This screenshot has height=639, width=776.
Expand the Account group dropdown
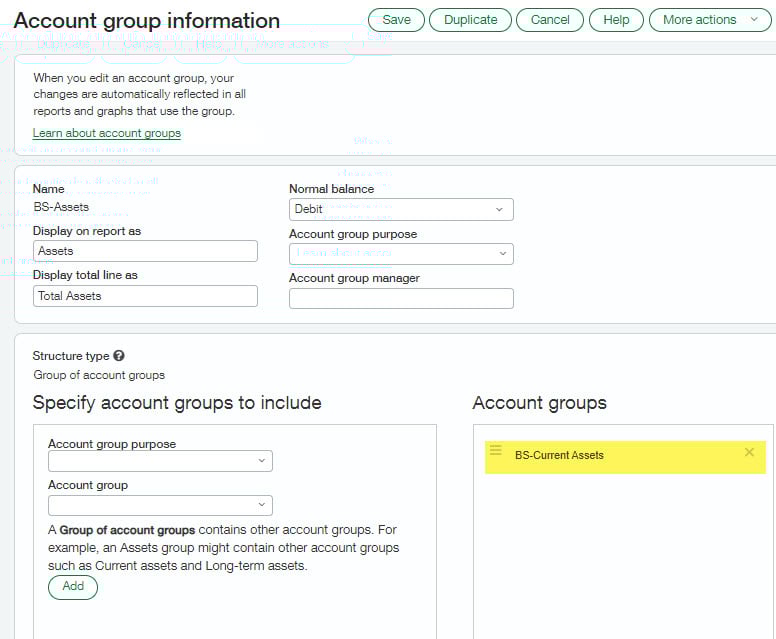click(160, 505)
